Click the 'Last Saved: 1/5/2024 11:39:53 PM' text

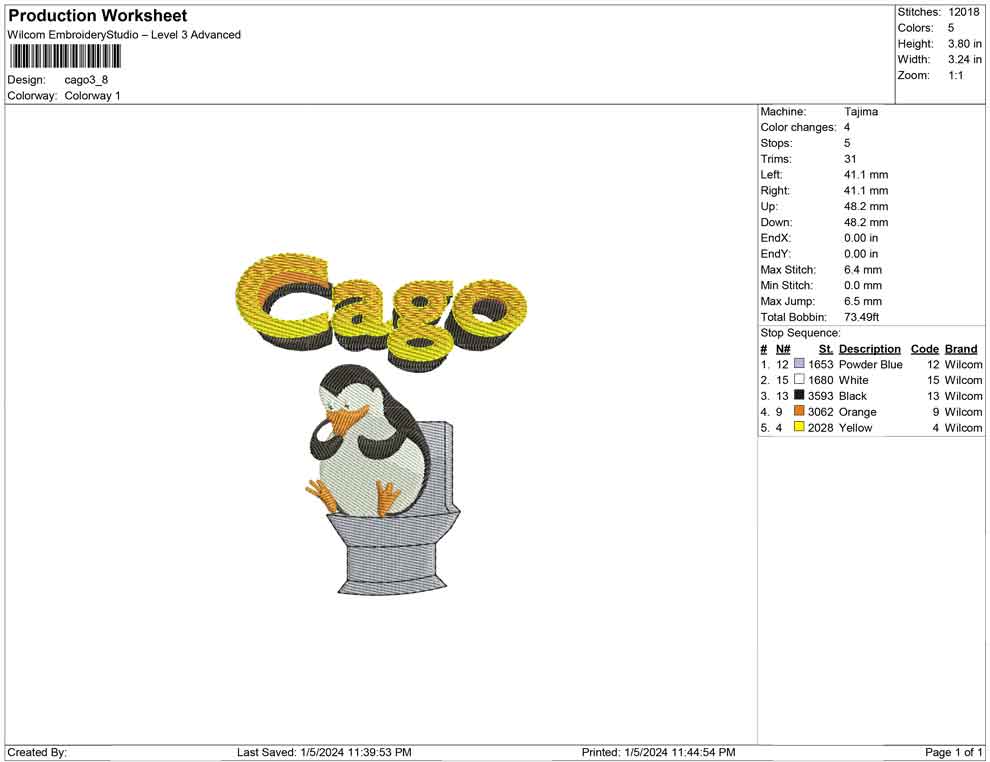coord(324,752)
